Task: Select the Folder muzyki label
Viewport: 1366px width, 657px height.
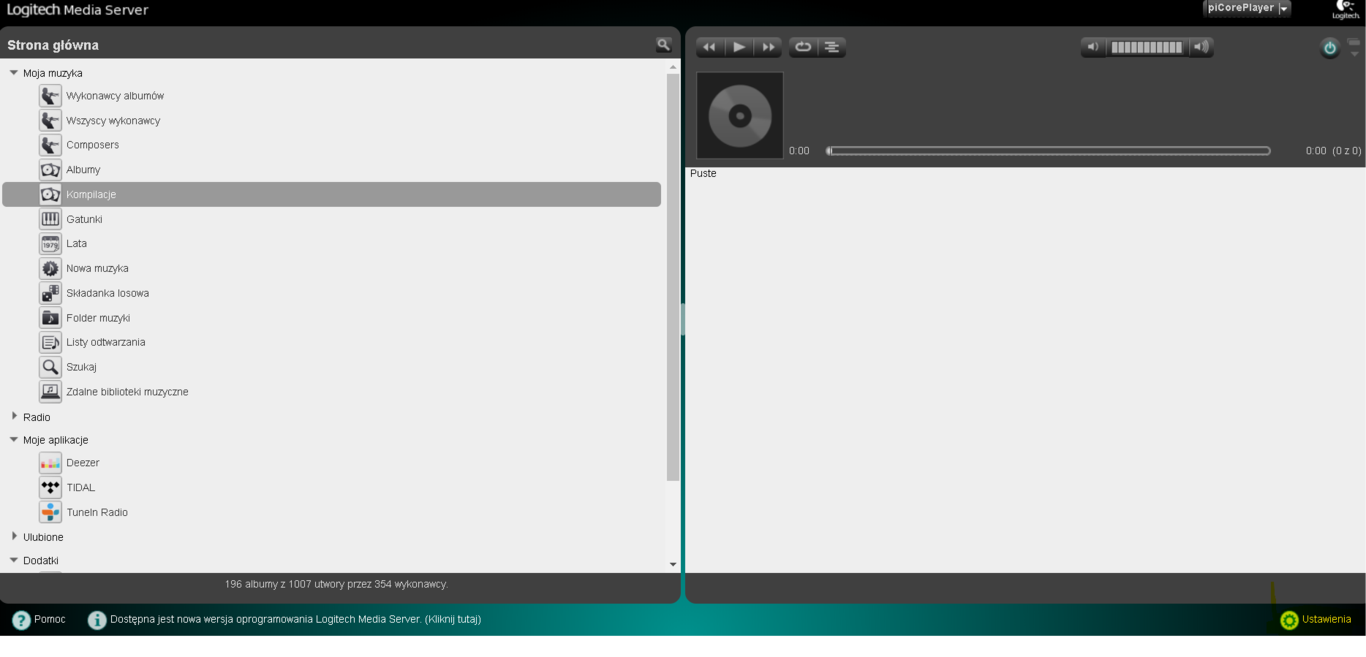Action: tap(98, 318)
